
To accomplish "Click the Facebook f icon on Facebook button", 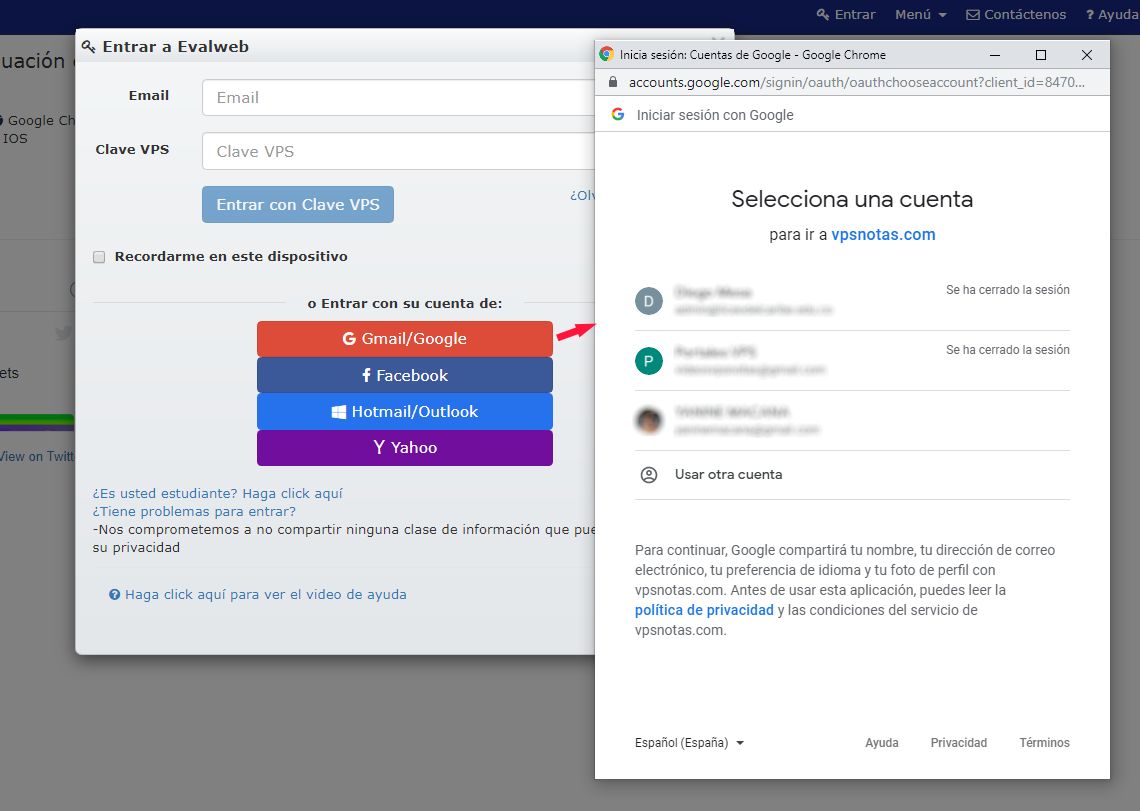I will click(x=366, y=375).
